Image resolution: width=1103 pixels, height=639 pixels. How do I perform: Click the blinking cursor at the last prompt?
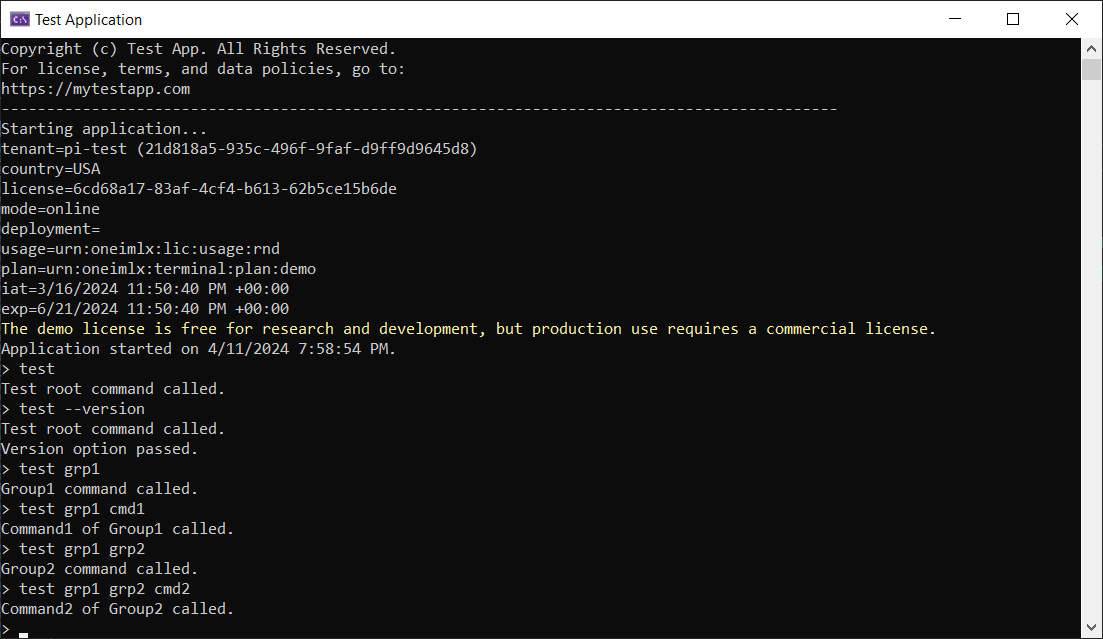coord(23,632)
